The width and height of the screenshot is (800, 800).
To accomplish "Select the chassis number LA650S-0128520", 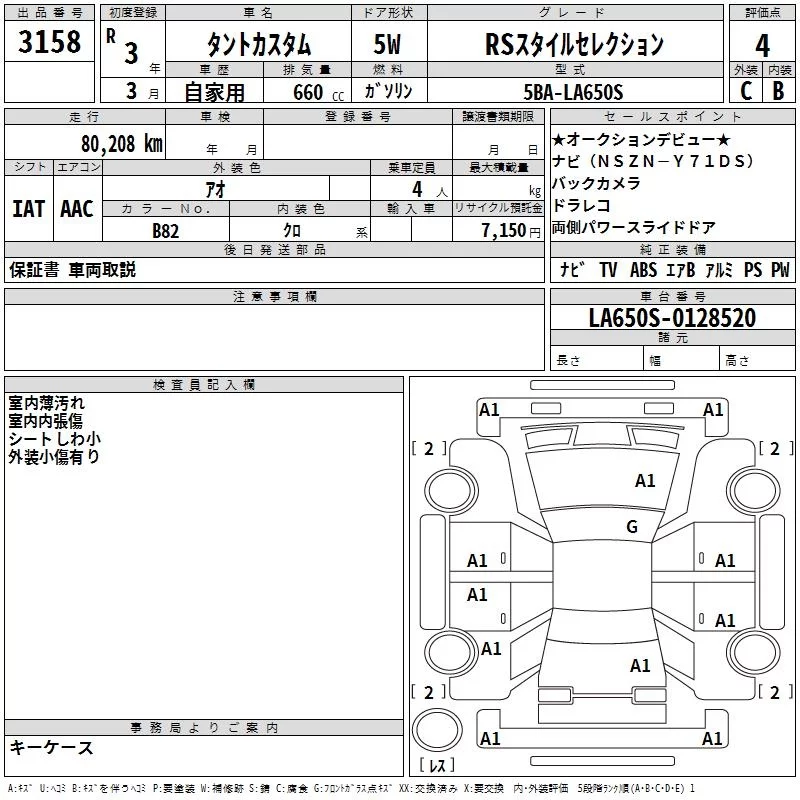I will point(672,318).
